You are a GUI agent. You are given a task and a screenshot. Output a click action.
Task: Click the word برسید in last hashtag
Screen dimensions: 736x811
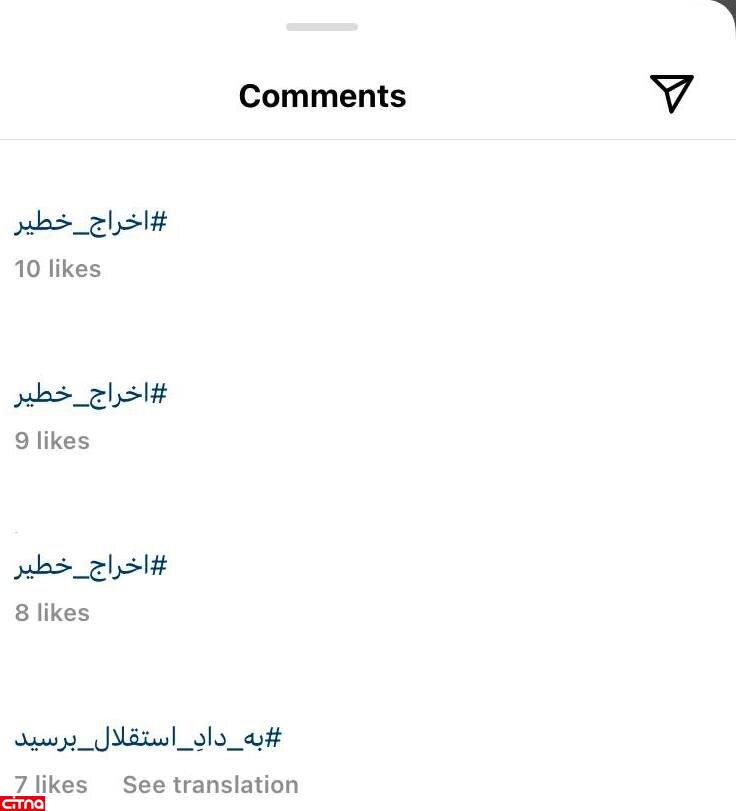[47, 739]
